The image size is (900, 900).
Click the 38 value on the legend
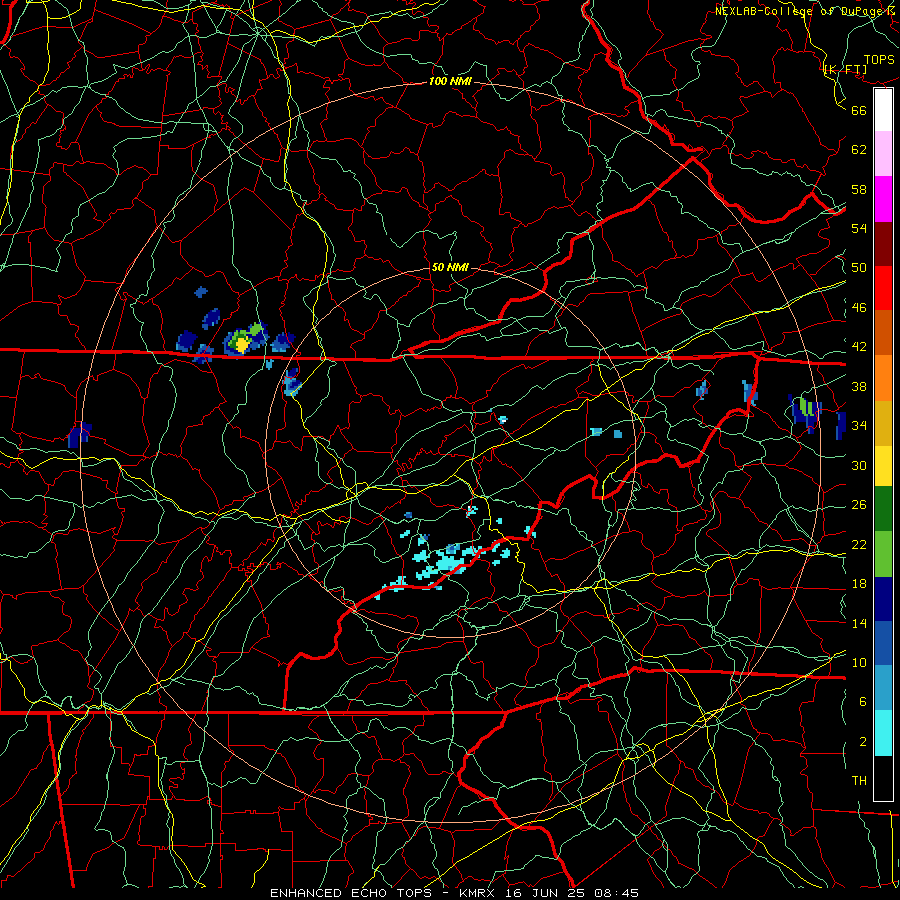point(859,386)
